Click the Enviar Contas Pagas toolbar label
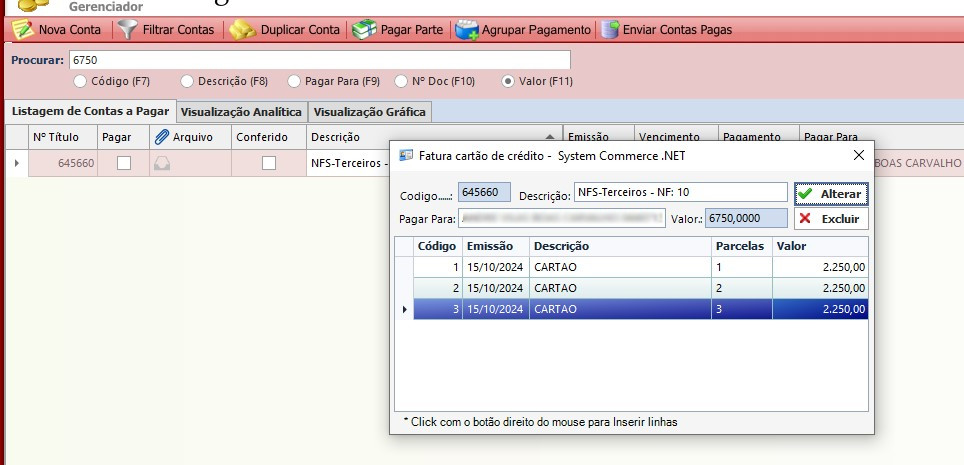964x465 pixels. tap(678, 30)
